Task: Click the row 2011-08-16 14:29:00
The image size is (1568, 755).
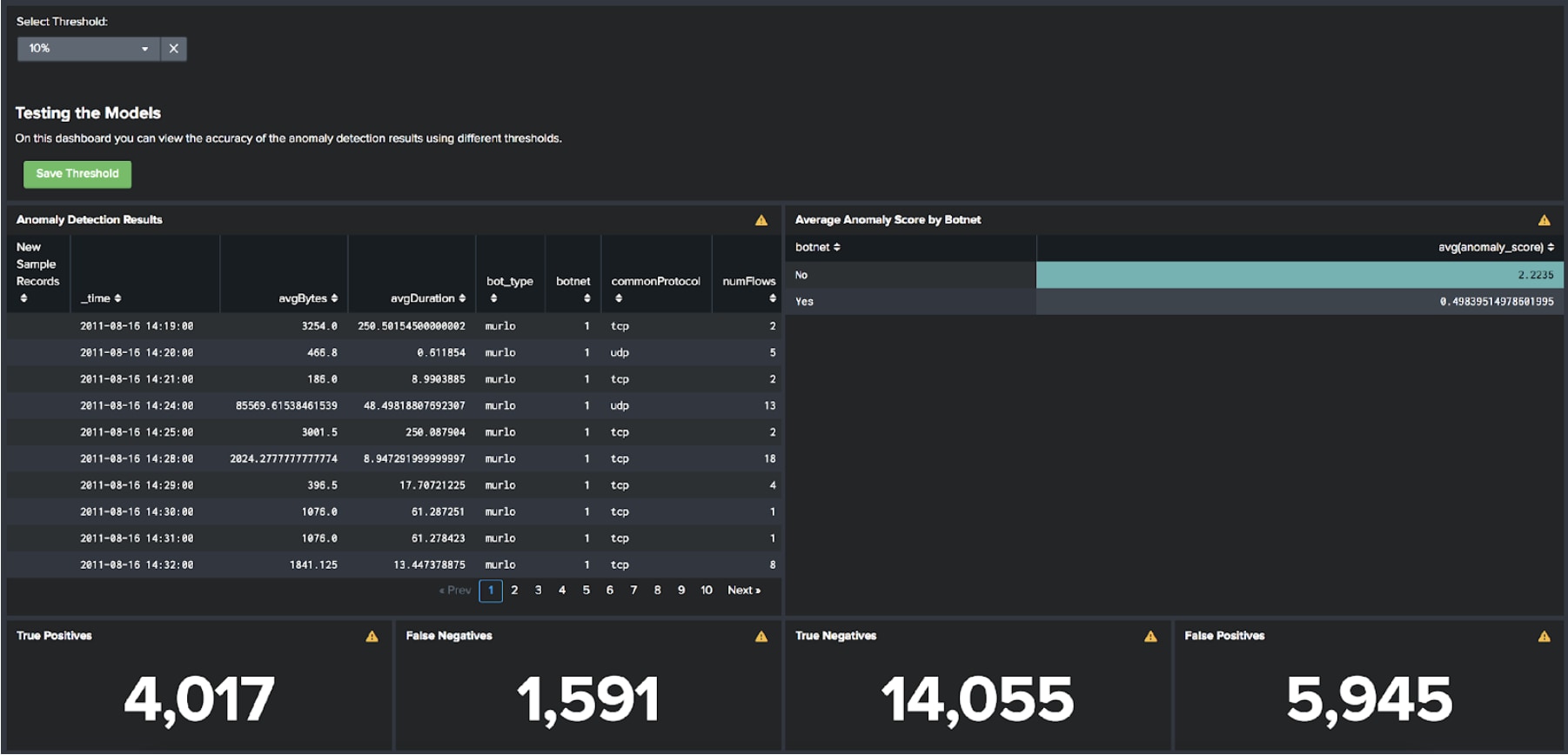Action: (x=395, y=485)
